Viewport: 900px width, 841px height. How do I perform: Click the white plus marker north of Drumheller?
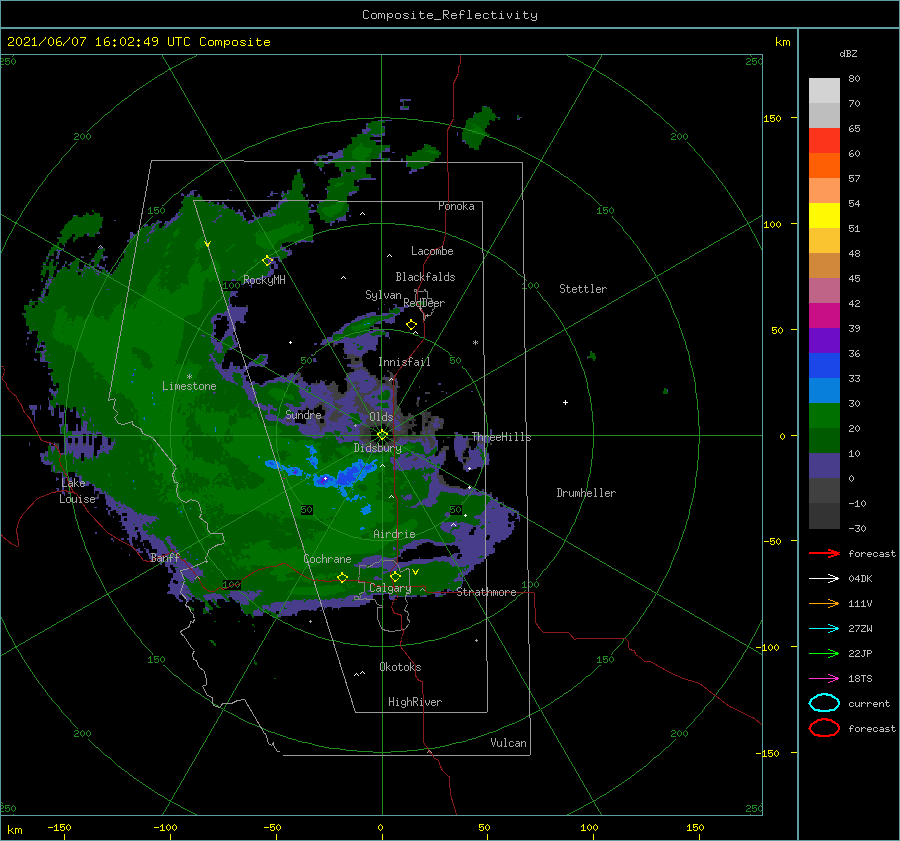click(x=565, y=402)
